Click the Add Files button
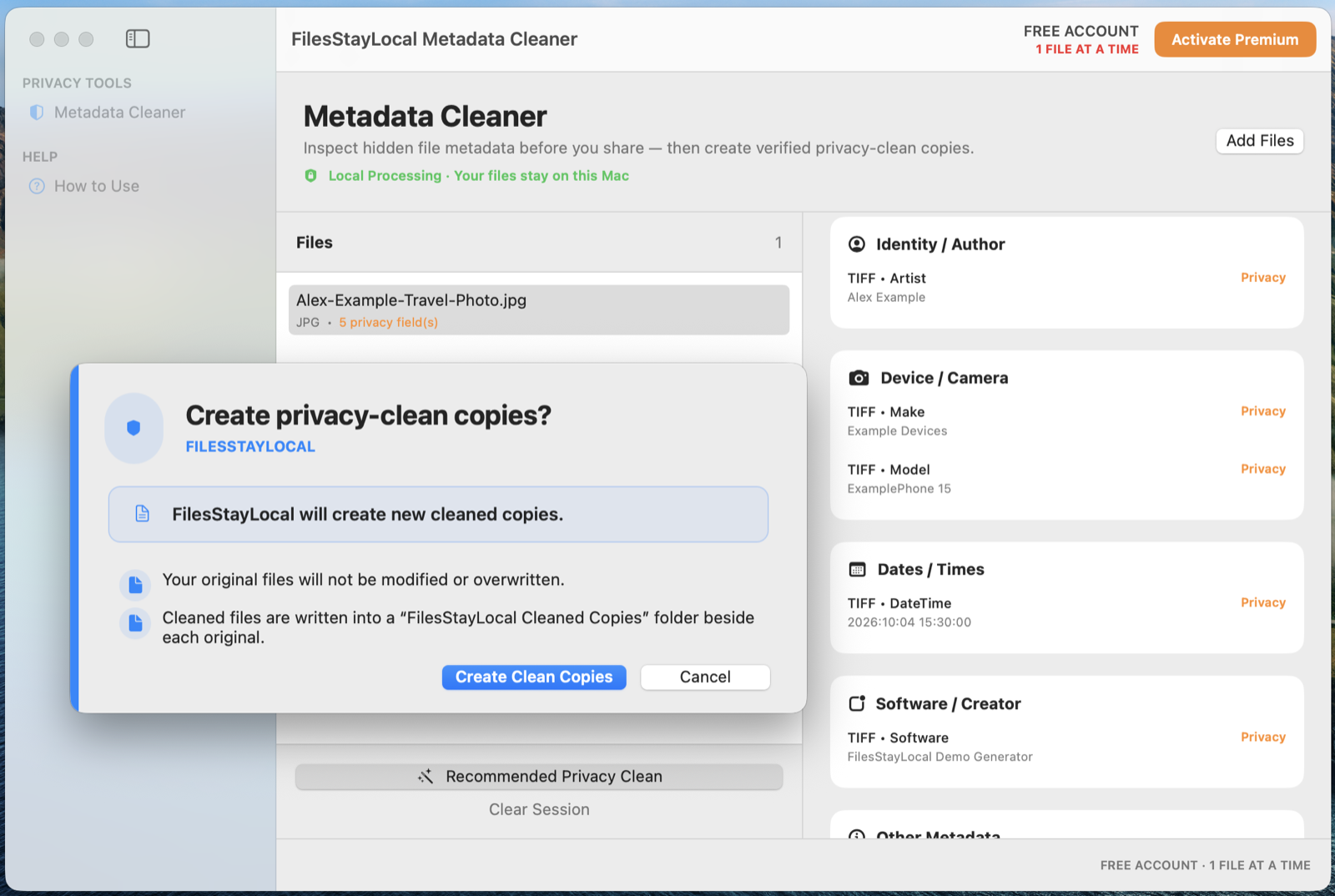 coord(1260,141)
